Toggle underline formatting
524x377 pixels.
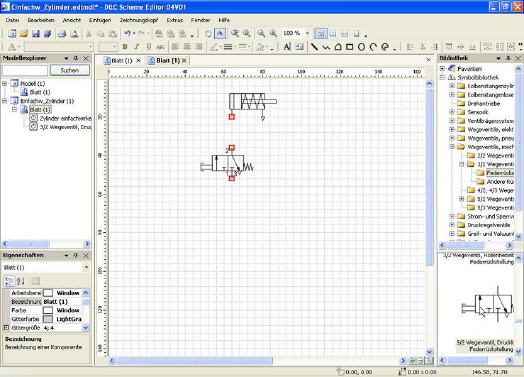[149, 47]
